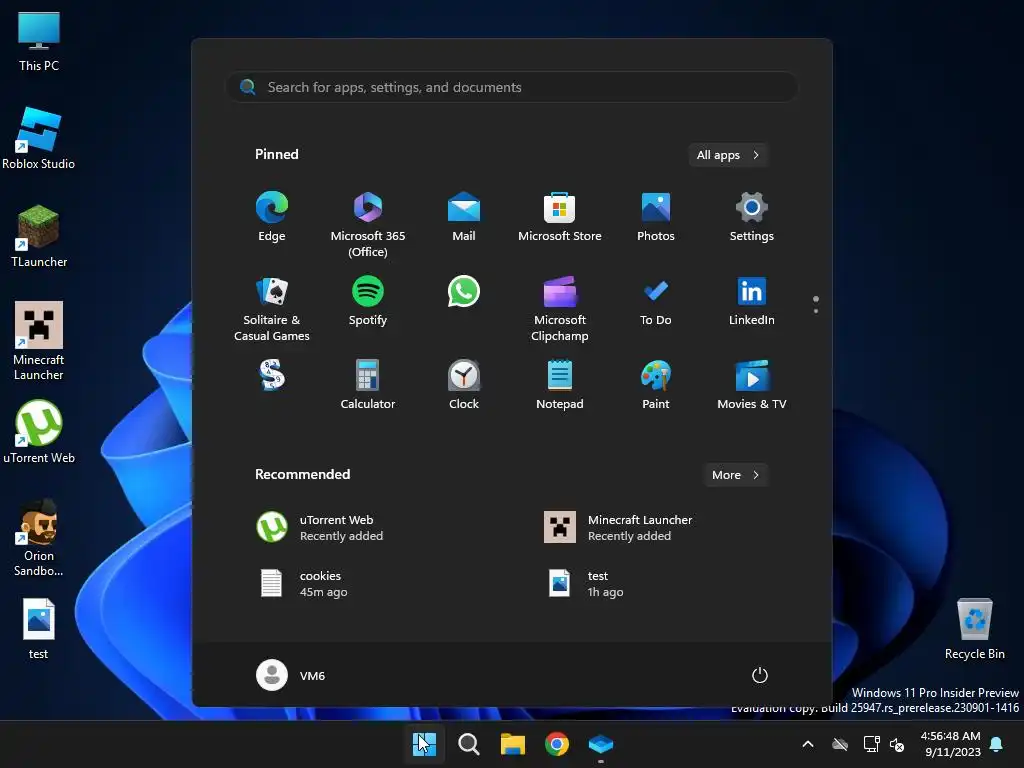This screenshot has height=768, width=1024.
Task: Select TLauncher desktop shortcut
Action: point(39,236)
